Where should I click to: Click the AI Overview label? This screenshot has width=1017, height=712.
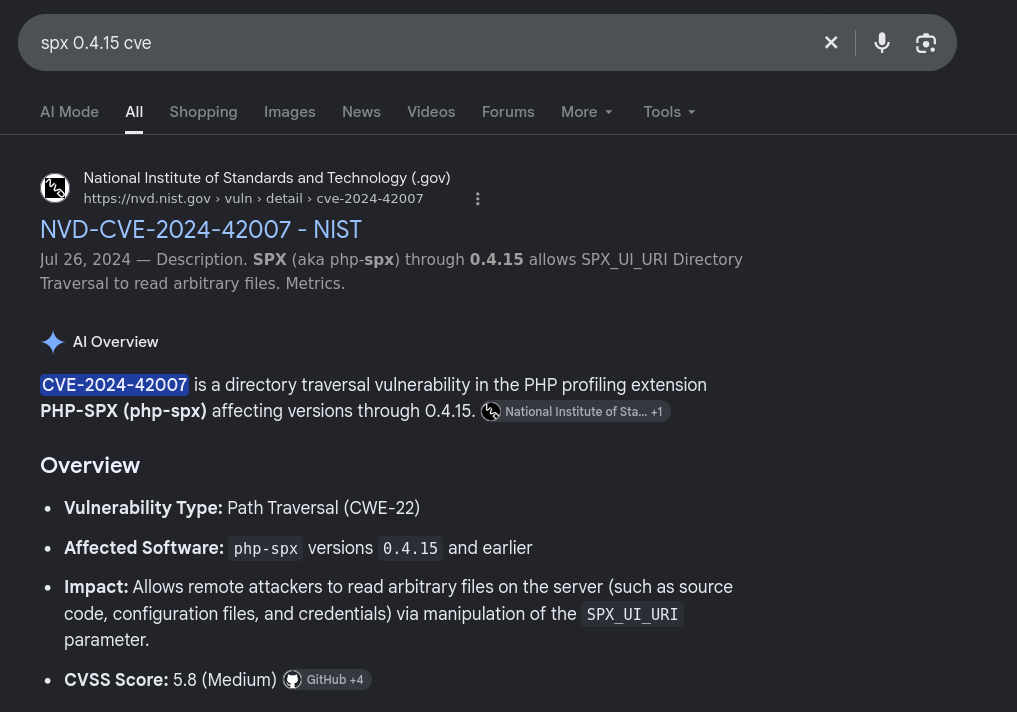click(x=115, y=342)
